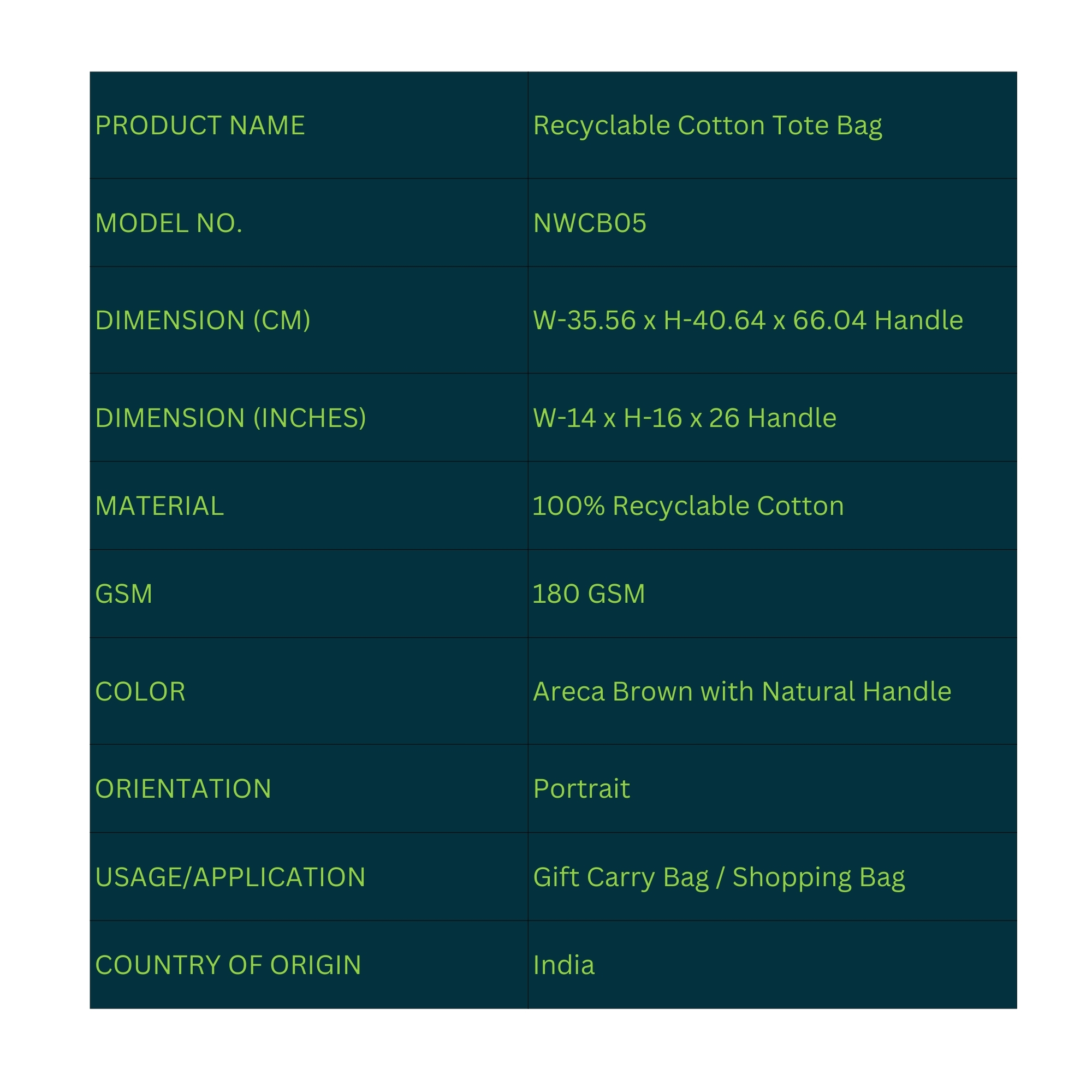Screen dimensions: 1092x1092
Task: Click the COUNTRY OF ORIGIN label
Action: pyautogui.click(x=228, y=965)
